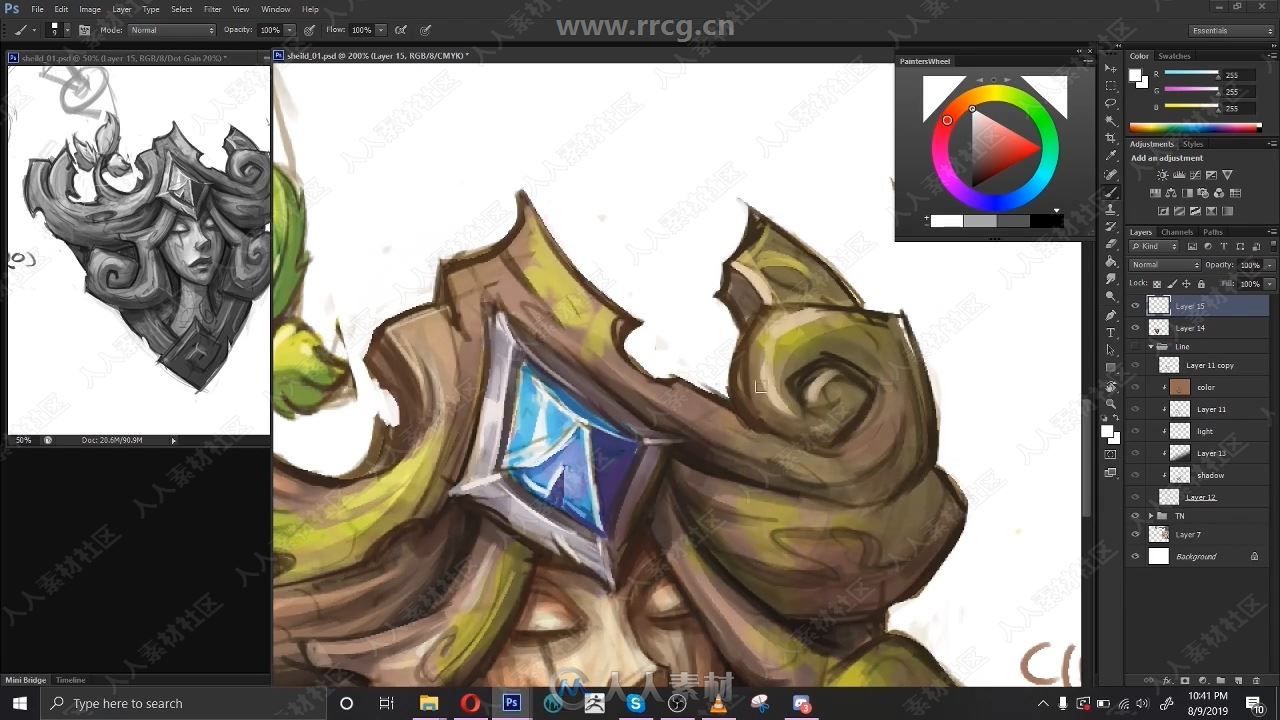Toggle lock transparent pixels

pos(1157,283)
